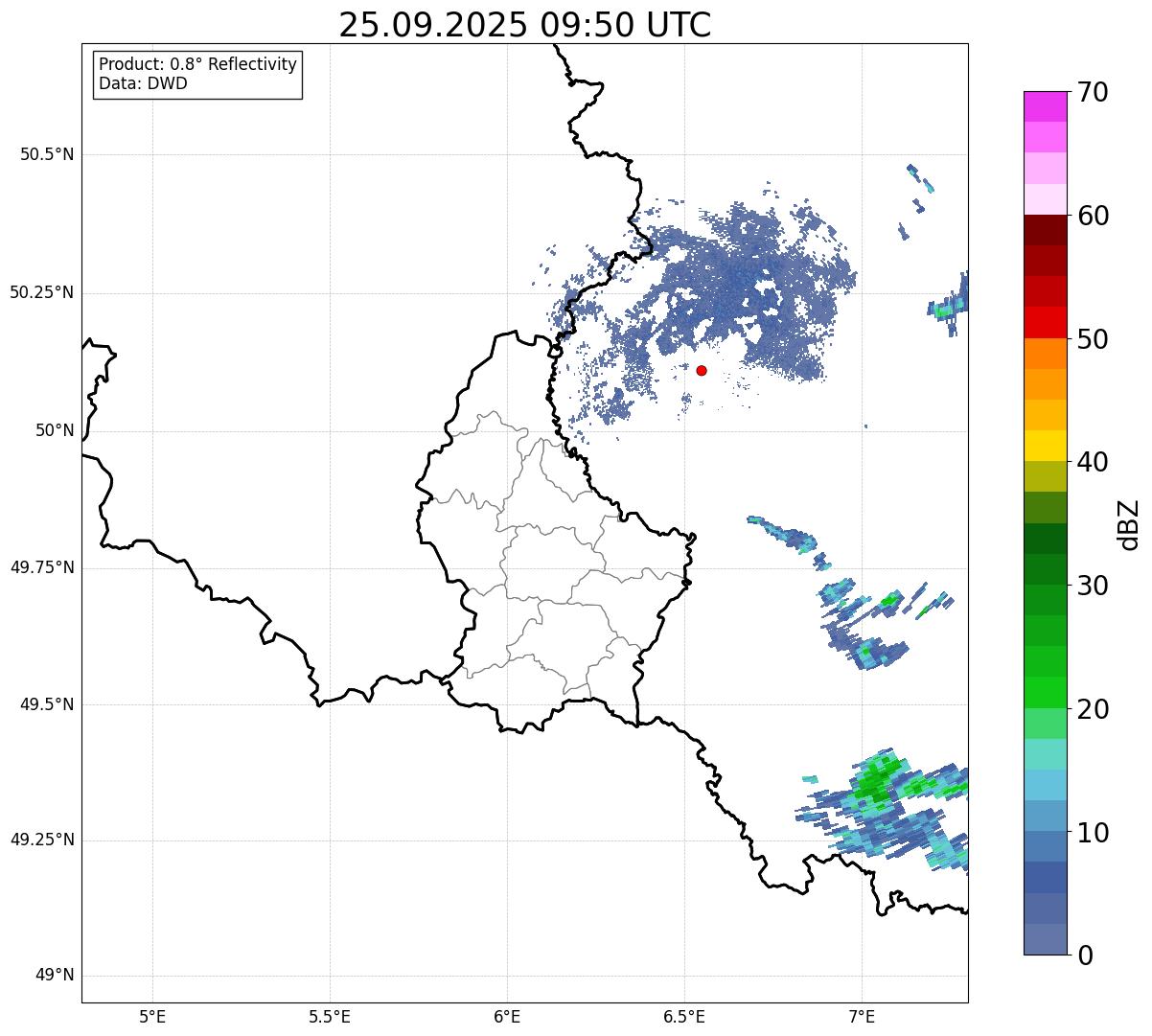Click the 49.5°N latitude label
This screenshot has width=1152, height=1036.
(47, 704)
